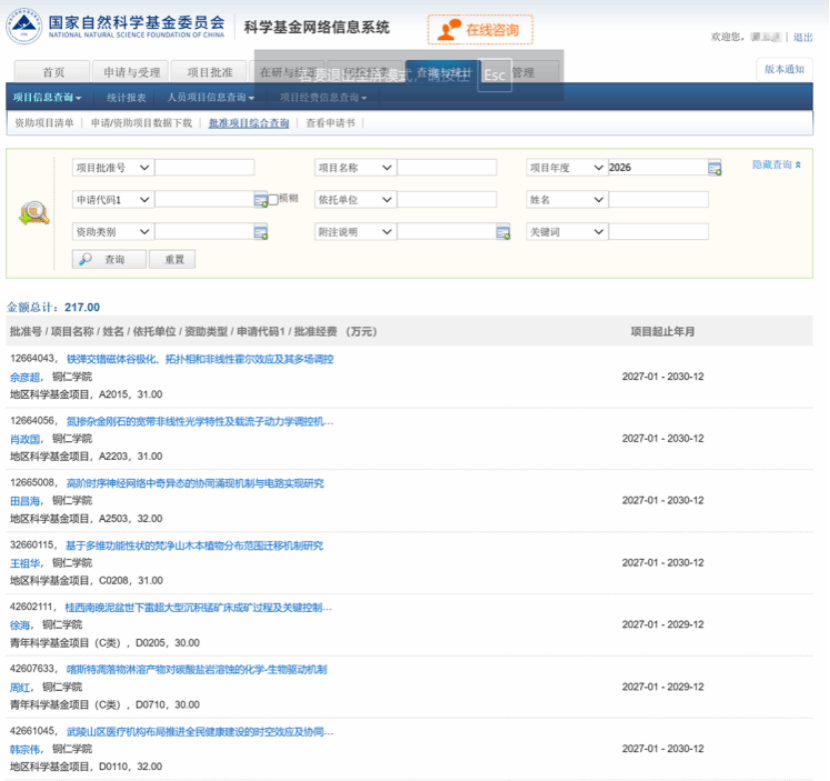Open the 在线咨询 online consultation icon
This screenshot has height=781, width=830.
[449, 30]
